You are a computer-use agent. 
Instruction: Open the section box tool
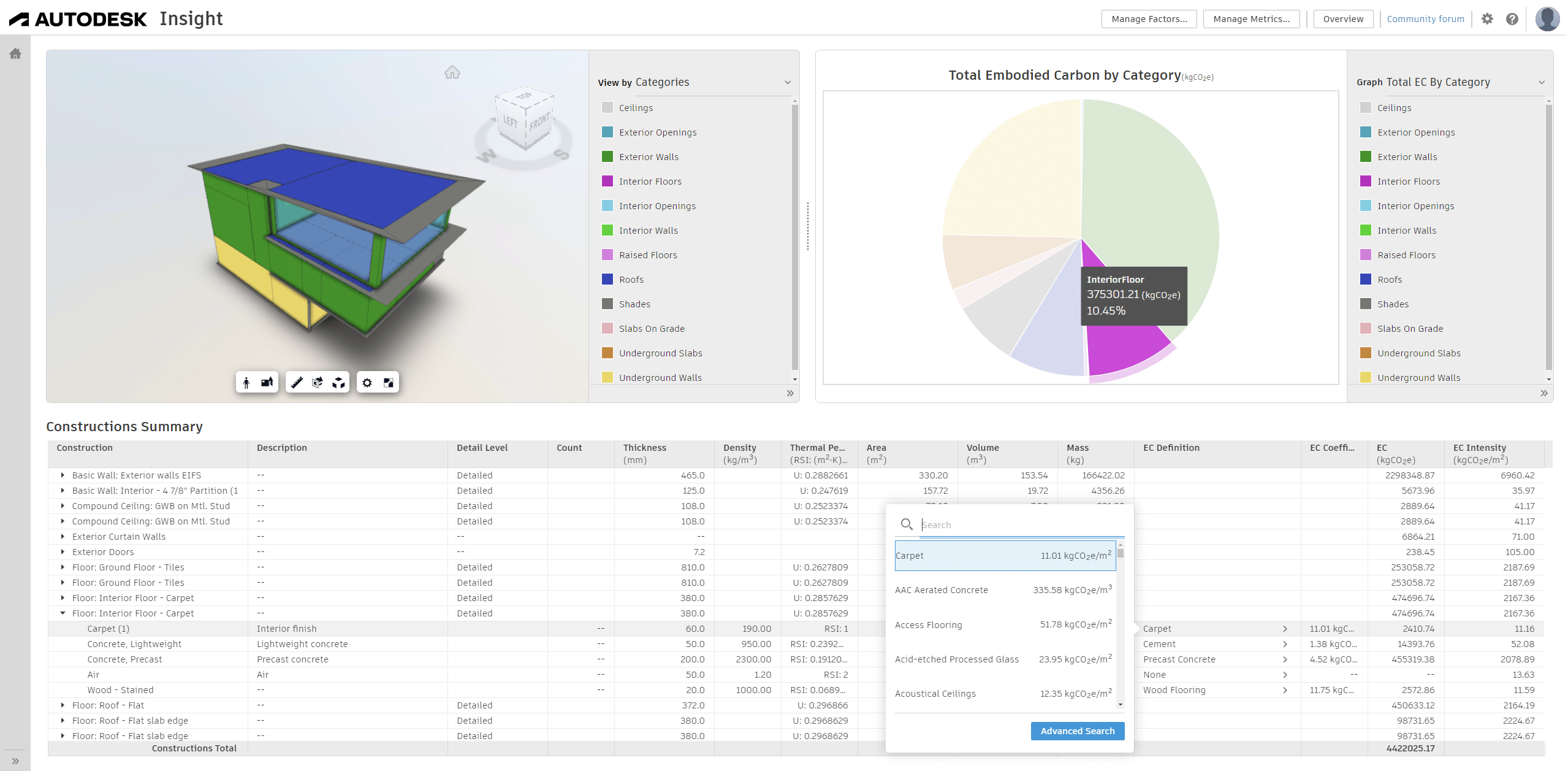[x=317, y=382]
